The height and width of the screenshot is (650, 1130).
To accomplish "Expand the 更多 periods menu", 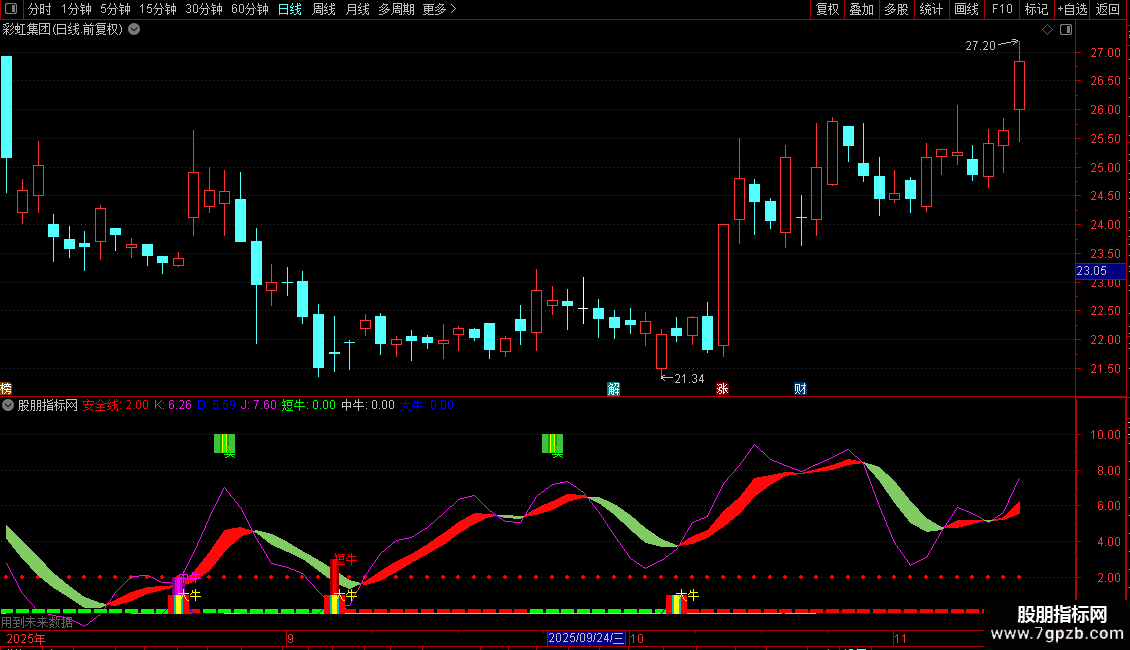I will (439, 9).
